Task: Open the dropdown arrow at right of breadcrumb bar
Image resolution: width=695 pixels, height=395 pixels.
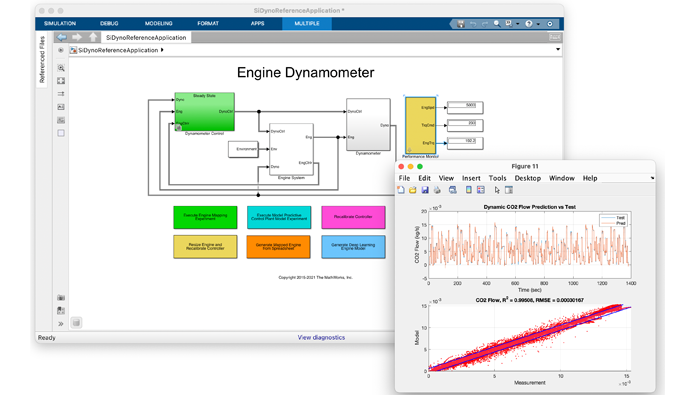Action: [x=558, y=49]
